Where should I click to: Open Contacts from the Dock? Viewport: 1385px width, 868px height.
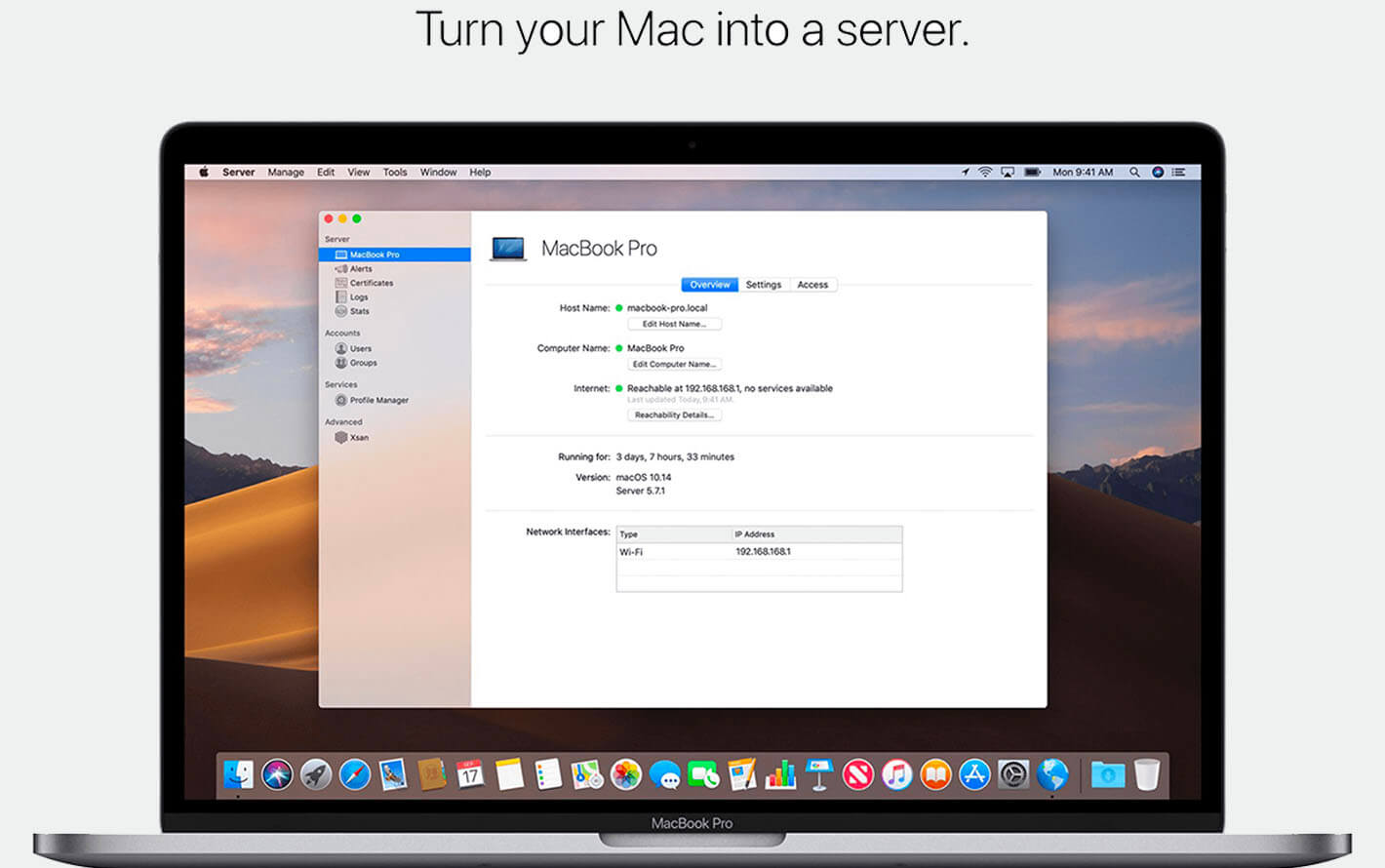click(432, 775)
